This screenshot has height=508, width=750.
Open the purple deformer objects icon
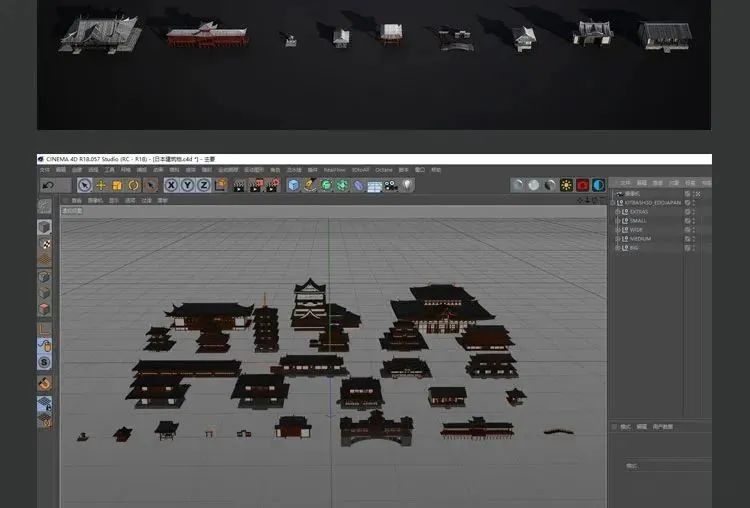point(358,185)
